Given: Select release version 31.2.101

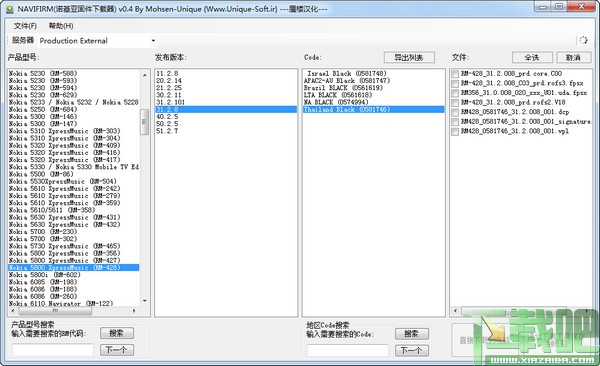Looking at the screenshot, I should [226, 102].
